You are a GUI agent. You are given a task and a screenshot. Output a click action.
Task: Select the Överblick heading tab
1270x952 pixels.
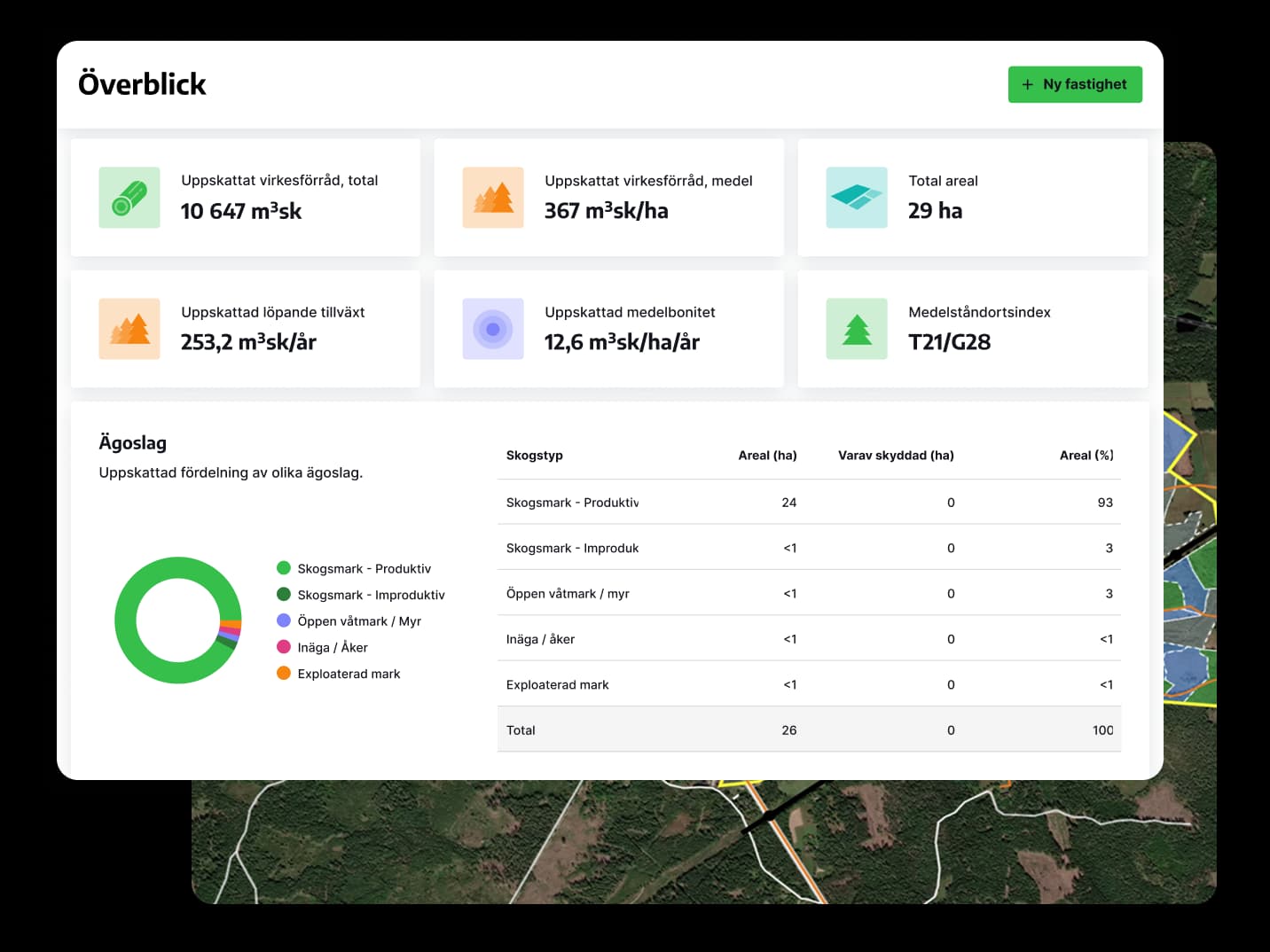pyautogui.click(x=143, y=83)
